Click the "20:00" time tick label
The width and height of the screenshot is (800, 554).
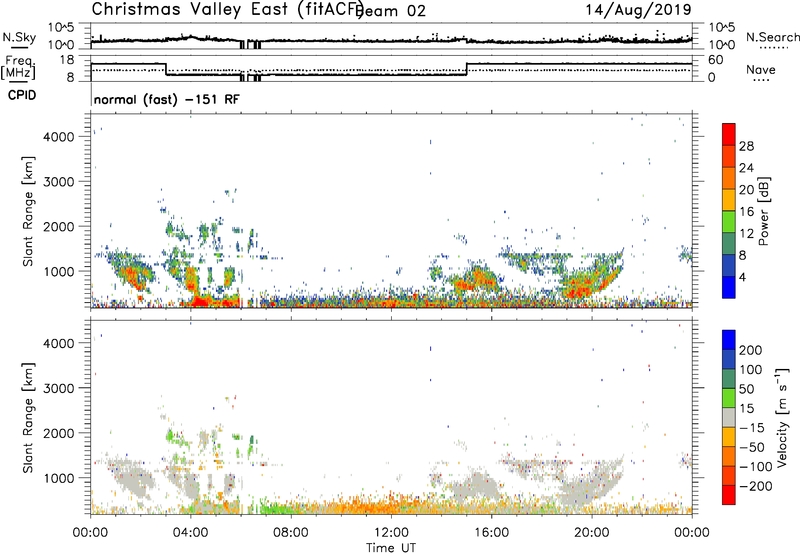pos(592,533)
